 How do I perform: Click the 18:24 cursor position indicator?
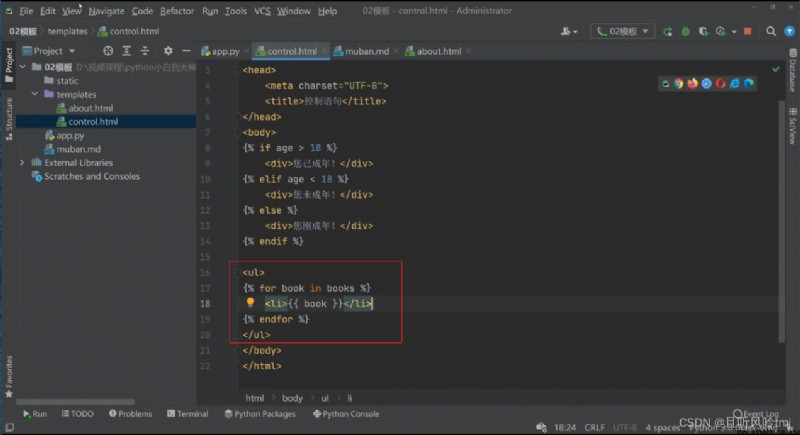tap(565, 427)
